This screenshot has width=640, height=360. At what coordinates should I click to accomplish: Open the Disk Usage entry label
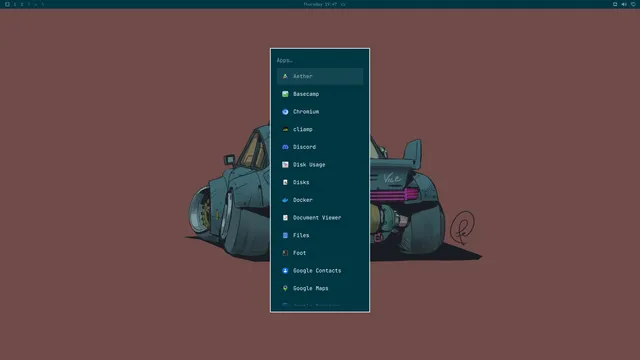(309, 164)
